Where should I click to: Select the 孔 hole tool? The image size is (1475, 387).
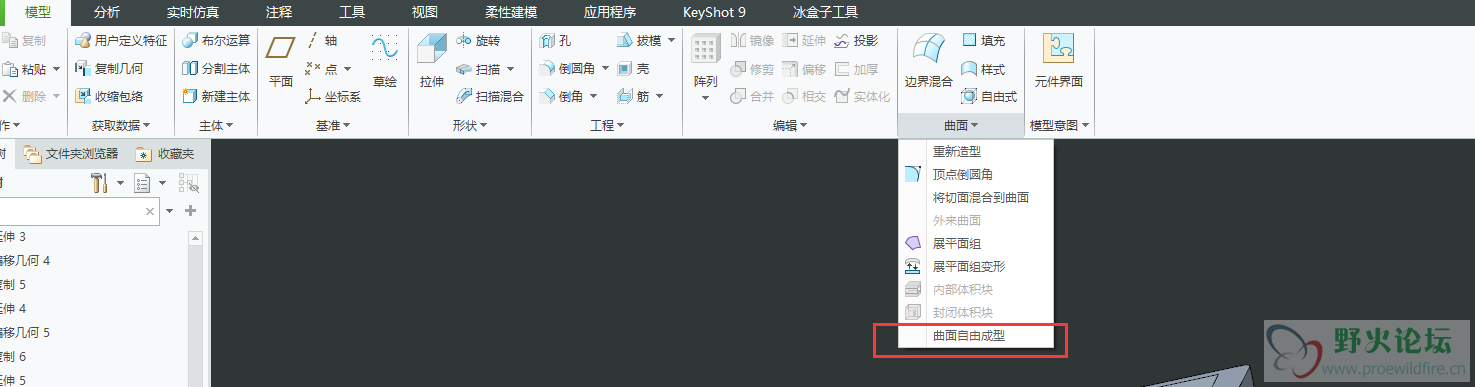click(x=556, y=41)
